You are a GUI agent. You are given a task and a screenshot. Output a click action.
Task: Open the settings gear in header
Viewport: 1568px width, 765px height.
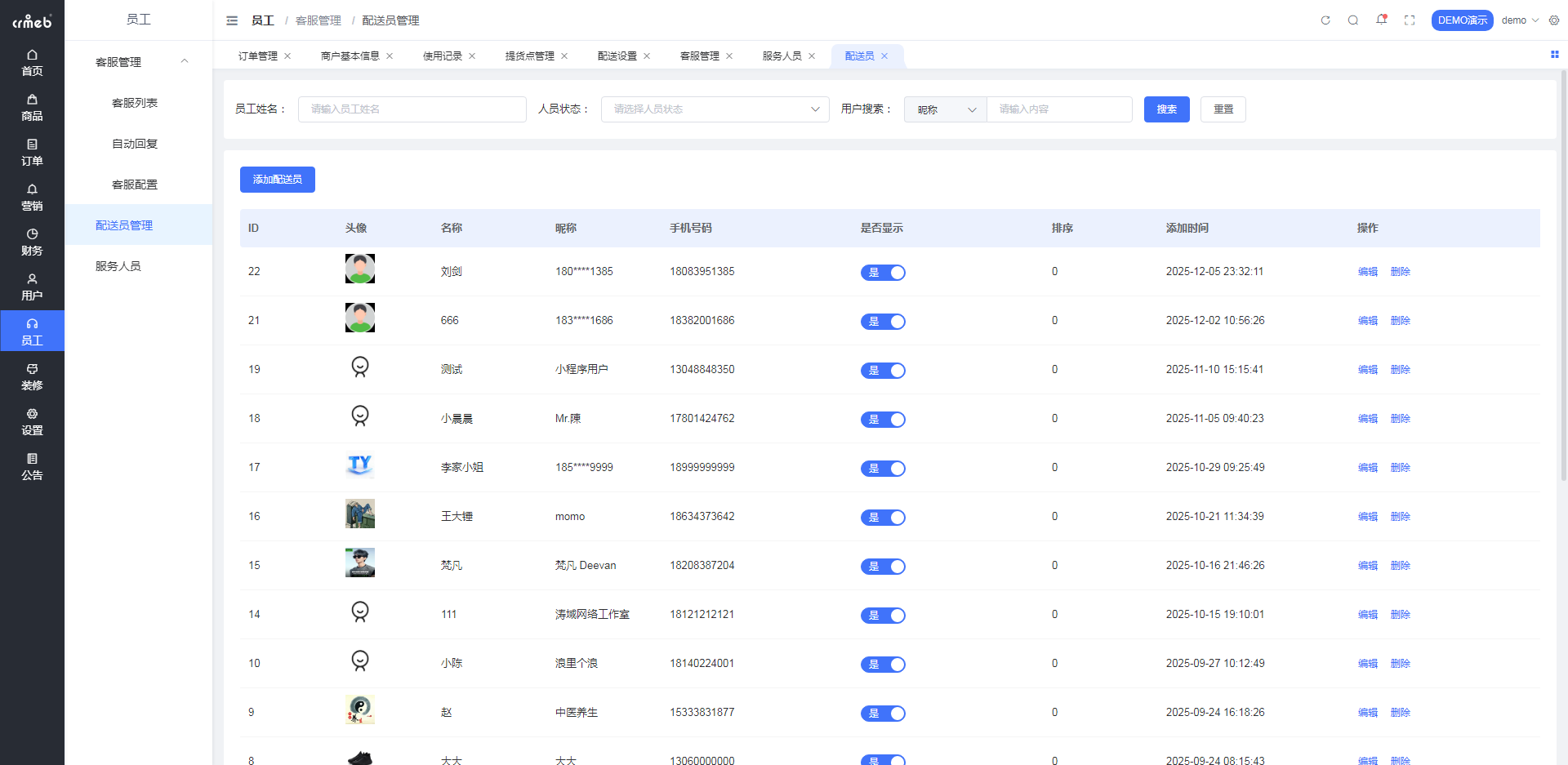tap(1554, 20)
